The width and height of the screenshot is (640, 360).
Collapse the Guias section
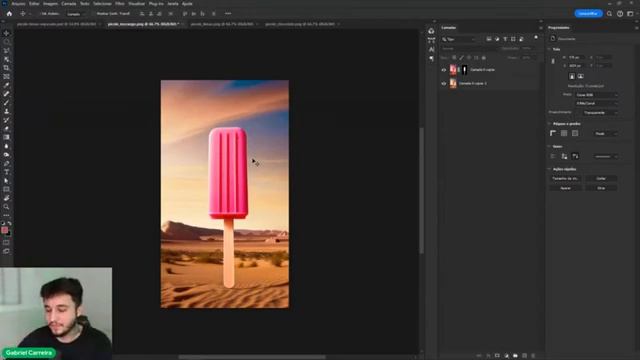pyautogui.click(x=549, y=146)
